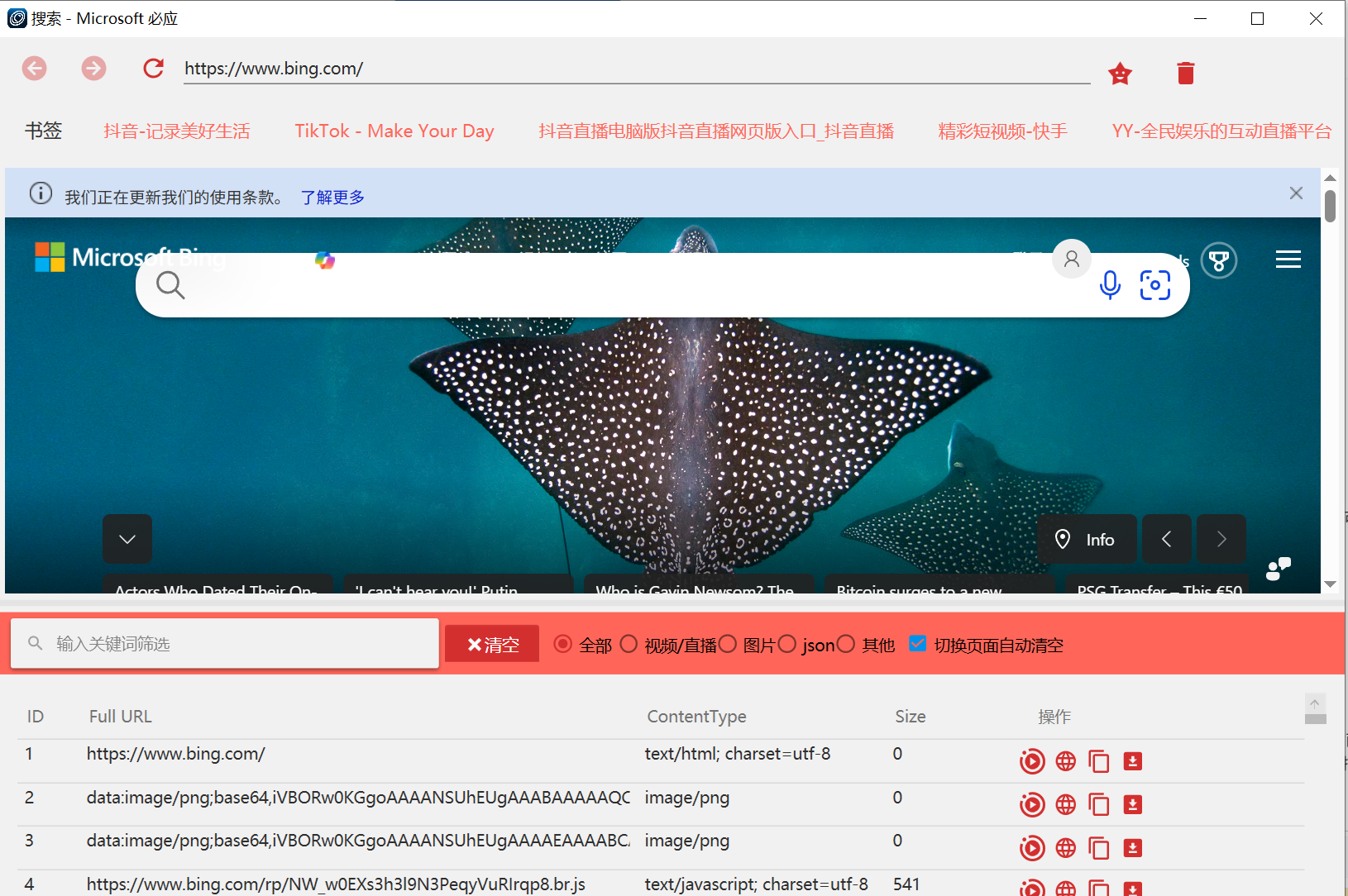Show next Bing background image

(x=1221, y=539)
